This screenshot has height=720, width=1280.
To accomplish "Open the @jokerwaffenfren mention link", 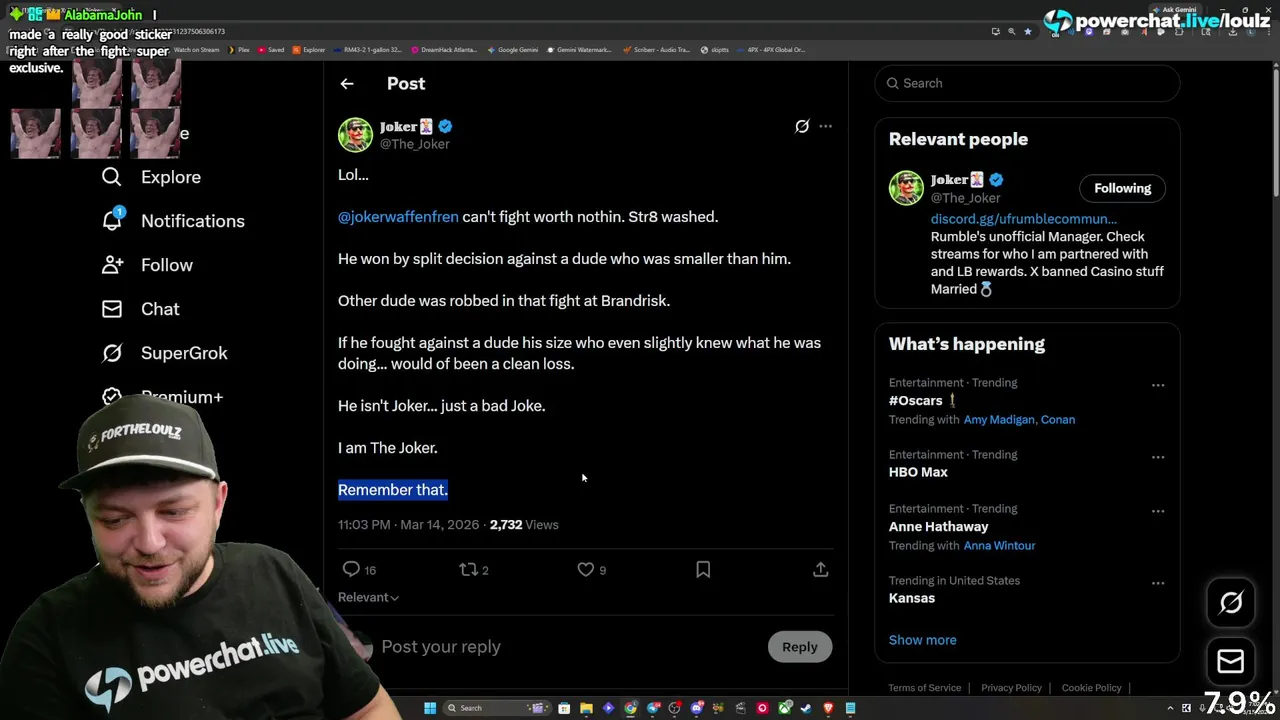I will pyautogui.click(x=398, y=216).
